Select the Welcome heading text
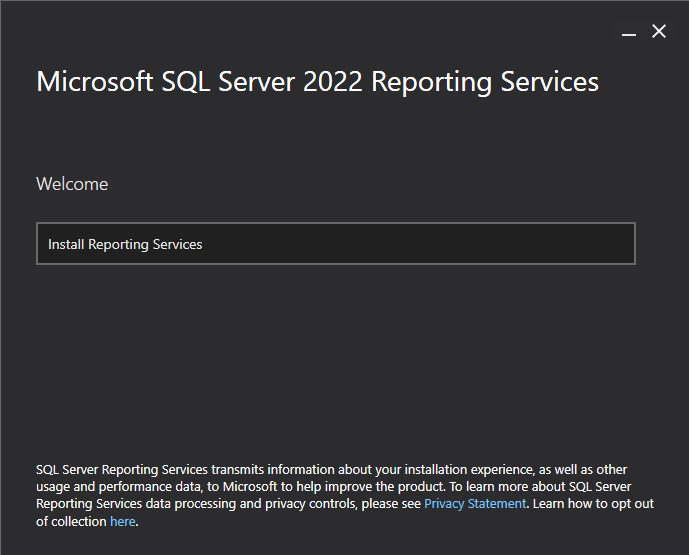This screenshot has width=689, height=555. 72,184
